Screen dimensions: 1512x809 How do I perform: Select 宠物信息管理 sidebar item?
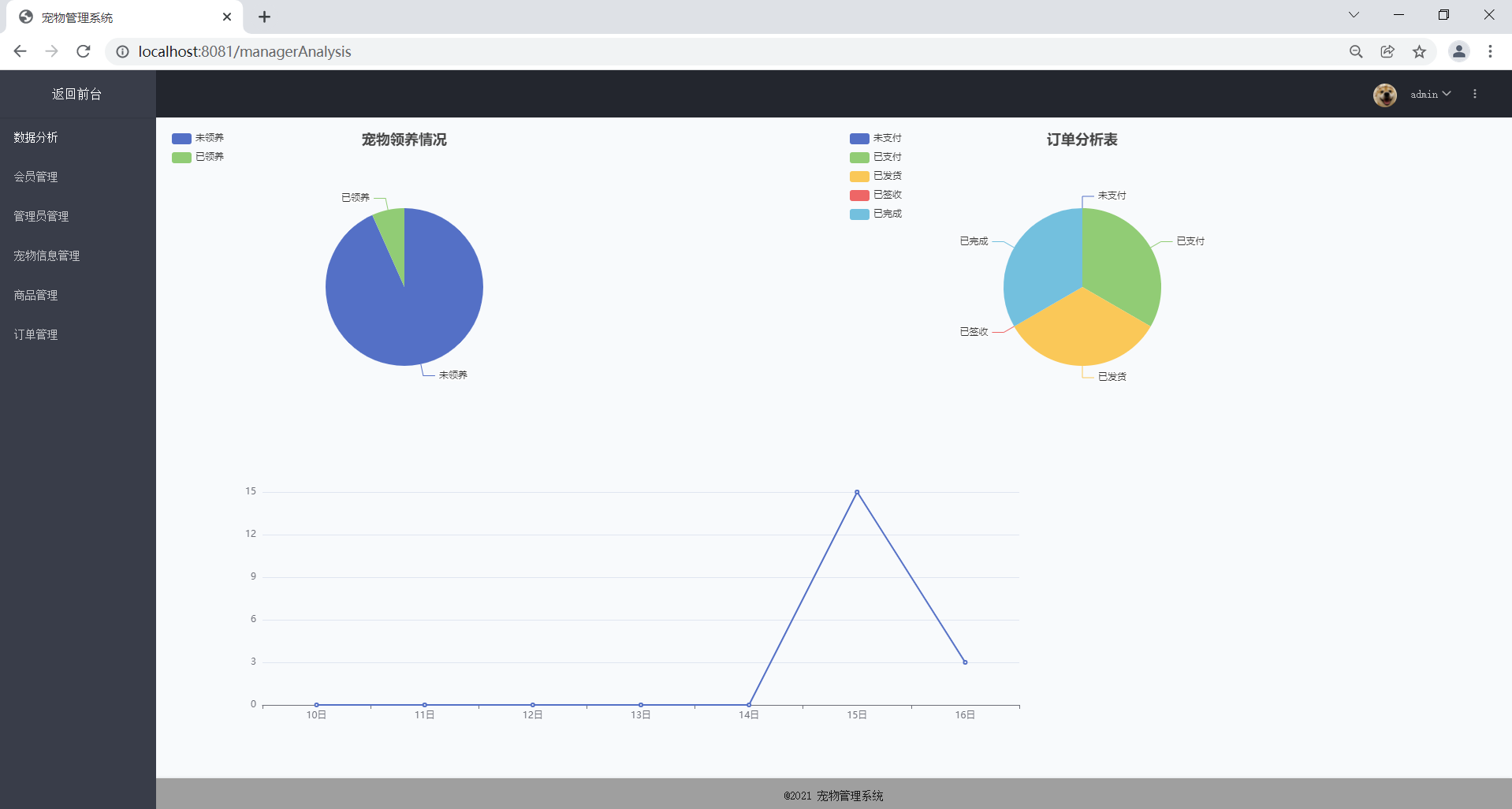coord(47,255)
